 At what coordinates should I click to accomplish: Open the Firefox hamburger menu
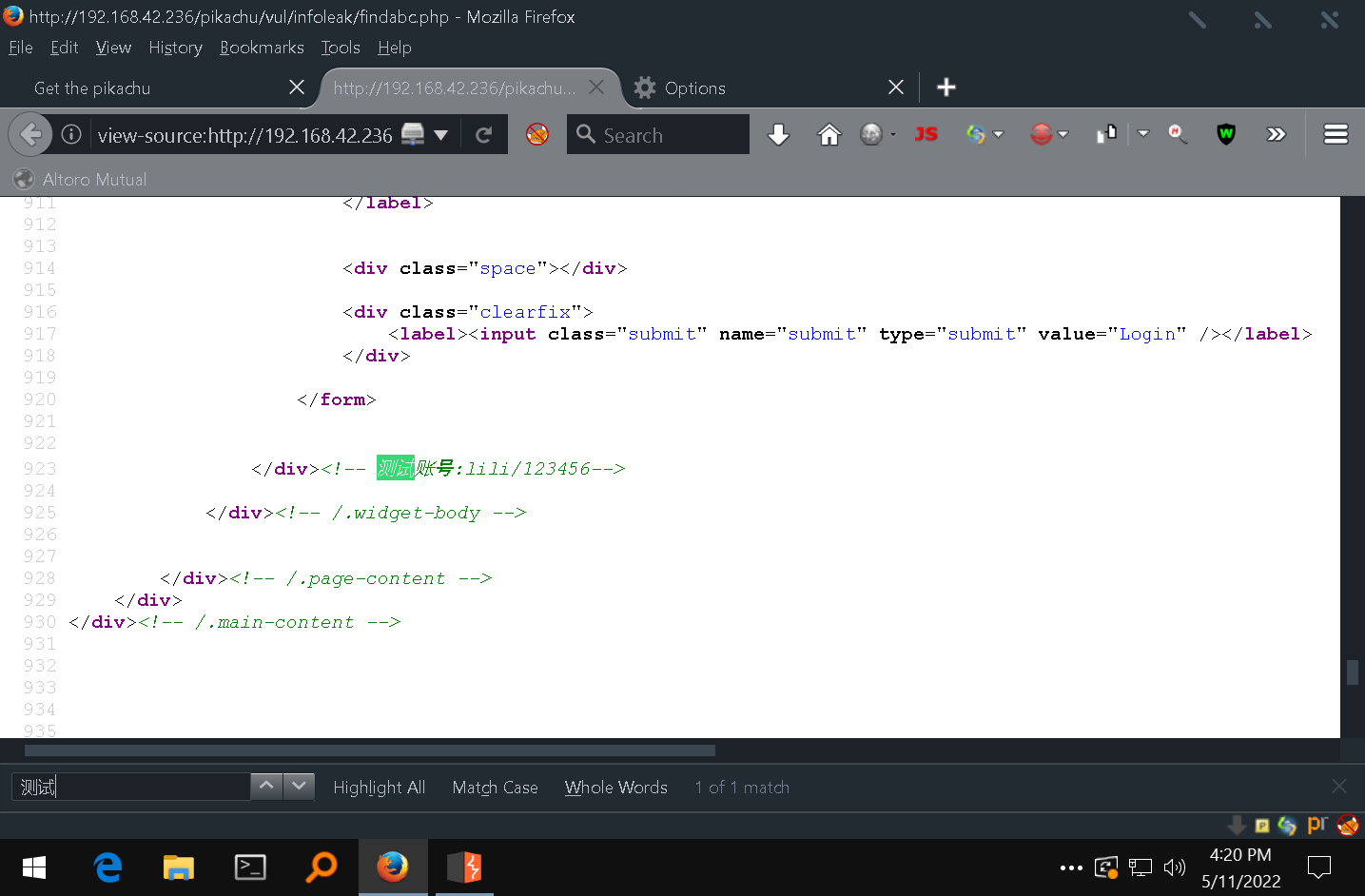pos(1336,134)
